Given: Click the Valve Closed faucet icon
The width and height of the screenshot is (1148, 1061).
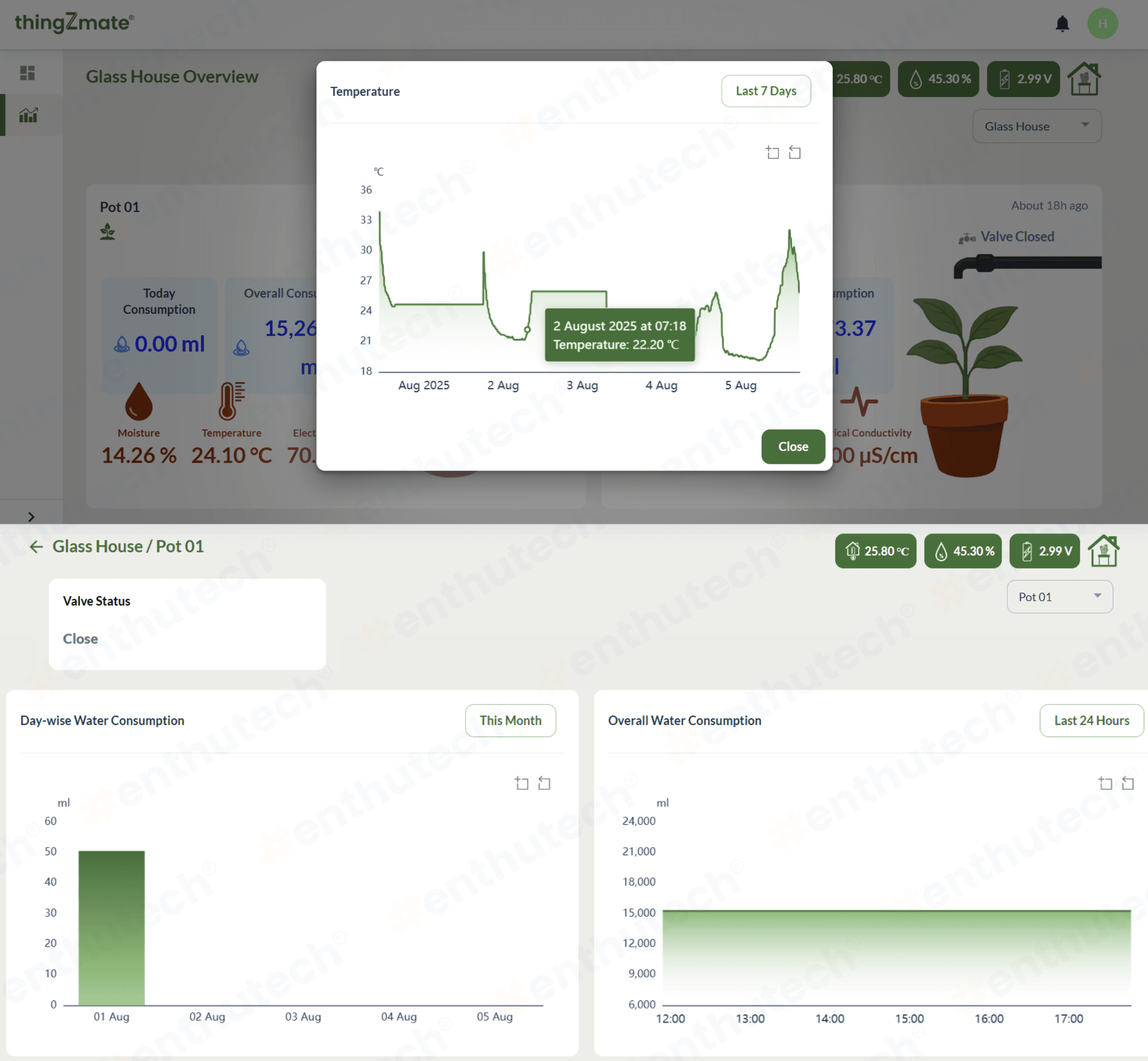Looking at the screenshot, I should pos(967,238).
